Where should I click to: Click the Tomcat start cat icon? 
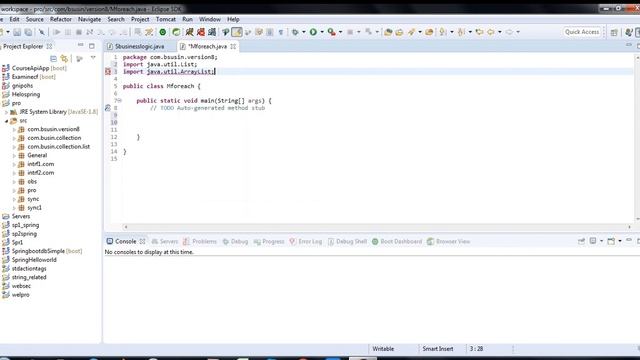click(189, 32)
